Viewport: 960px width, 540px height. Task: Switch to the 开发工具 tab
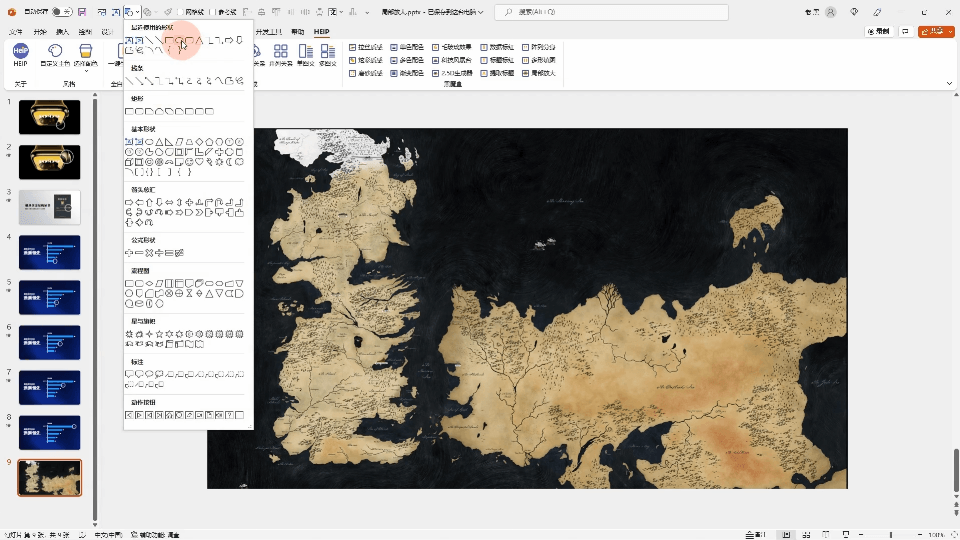pyautogui.click(x=269, y=32)
